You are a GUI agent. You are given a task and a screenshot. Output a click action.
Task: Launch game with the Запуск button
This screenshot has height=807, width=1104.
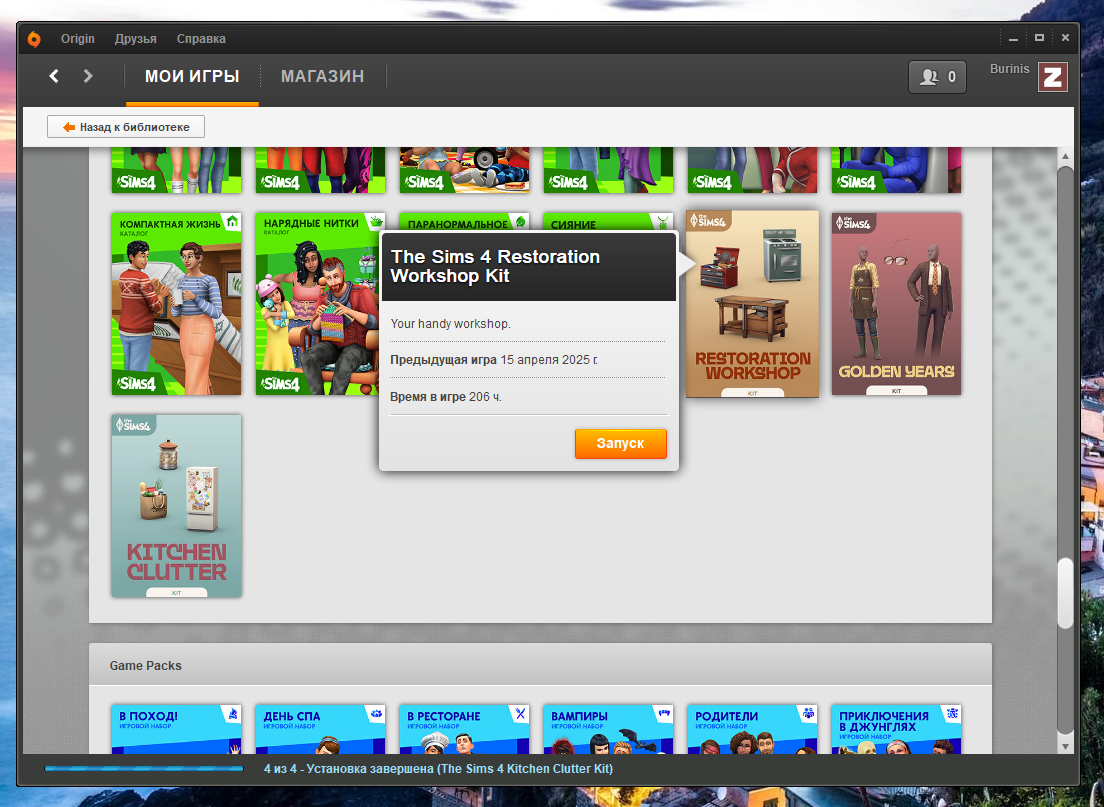pyautogui.click(x=620, y=444)
